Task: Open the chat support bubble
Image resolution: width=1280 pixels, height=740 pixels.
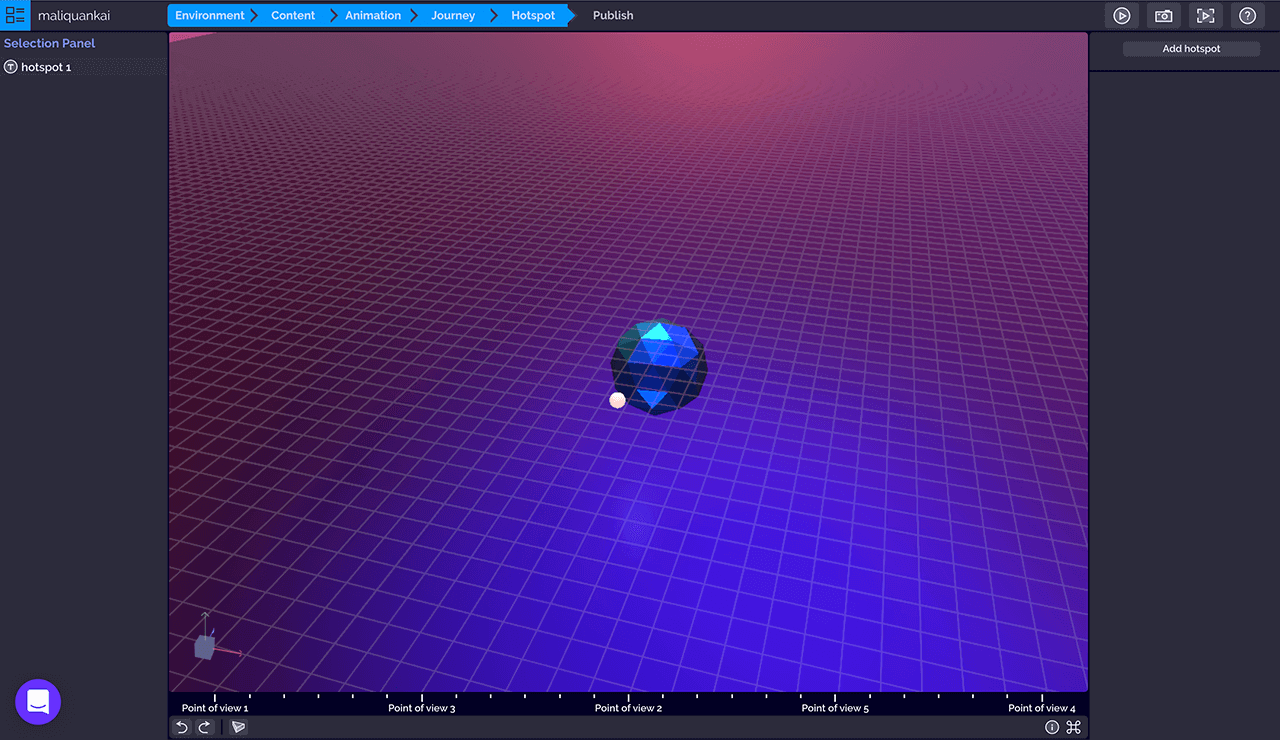Action: (x=38, y=702)
